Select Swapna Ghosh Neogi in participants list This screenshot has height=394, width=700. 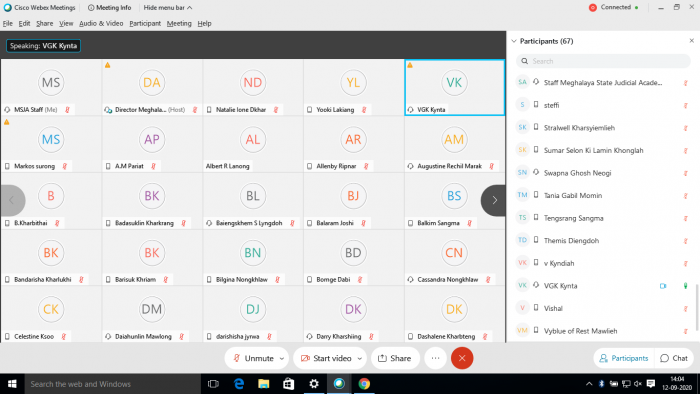pos(601,173)
